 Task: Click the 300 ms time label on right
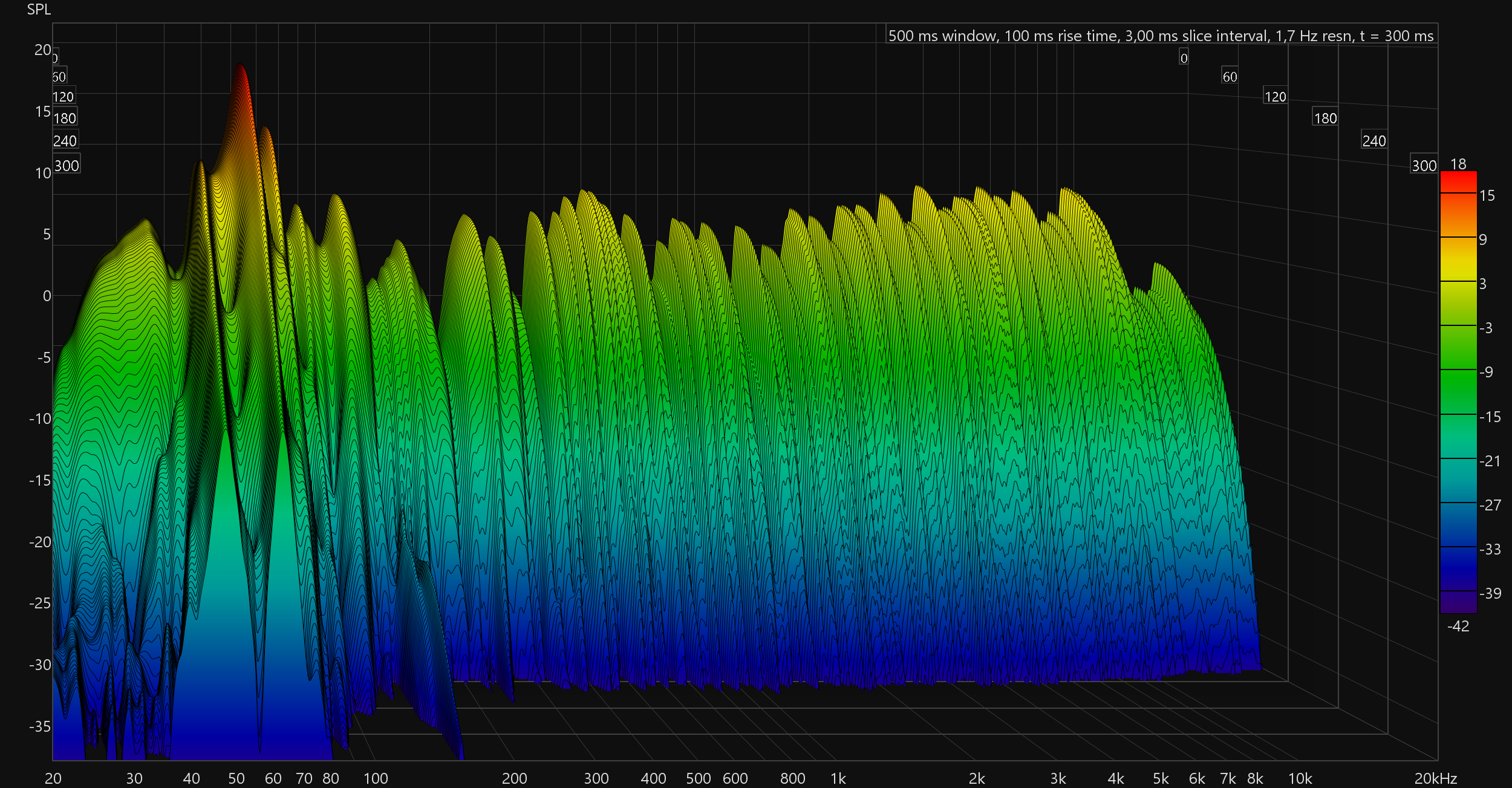click(1424, 166)
